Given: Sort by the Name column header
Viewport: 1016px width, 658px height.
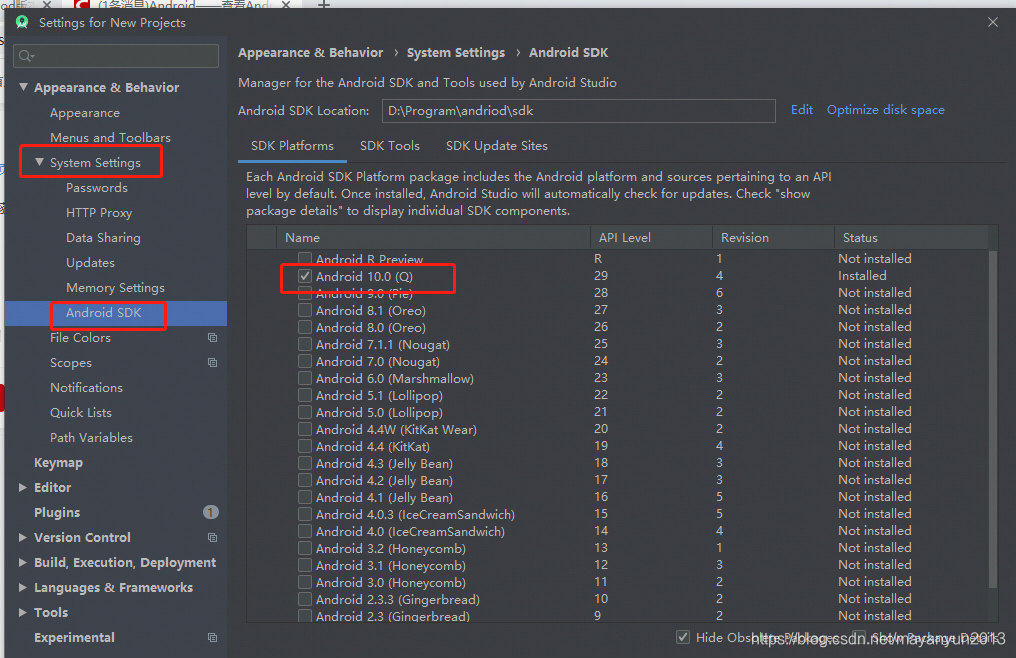Looking at the screenshot, I should (433, 237).
